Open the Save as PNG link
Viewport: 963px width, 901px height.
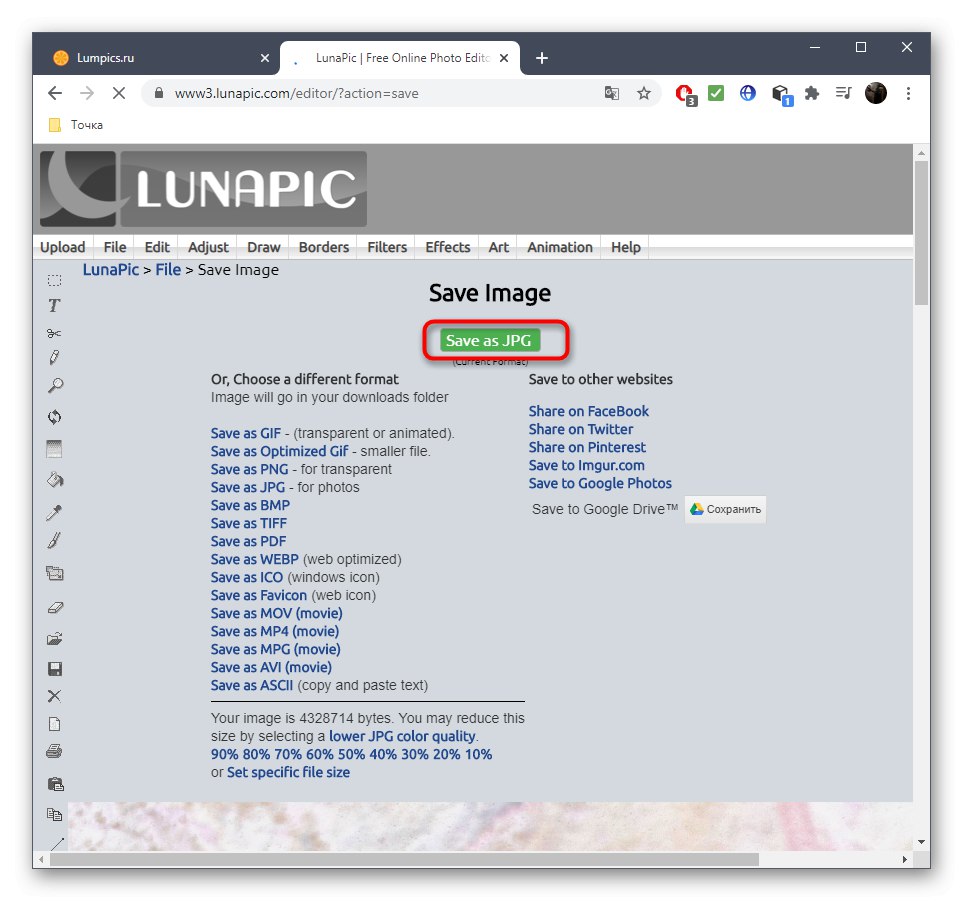[248, 469]
